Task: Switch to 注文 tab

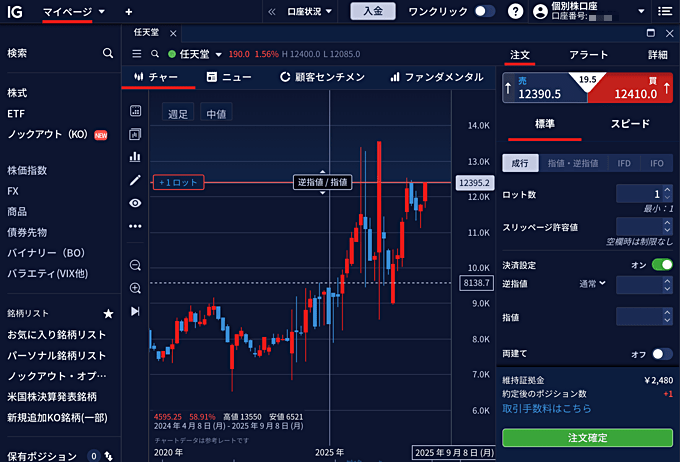Action: click(x=520, y=55)
